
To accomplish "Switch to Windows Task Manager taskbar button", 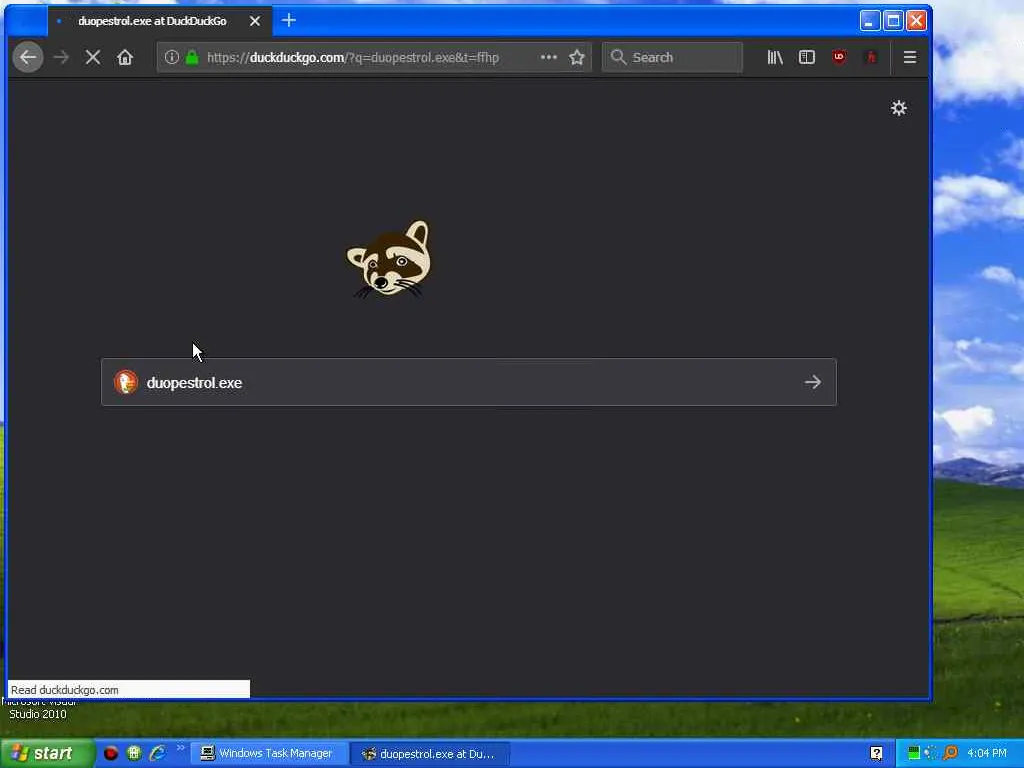I will coord(268,753).
